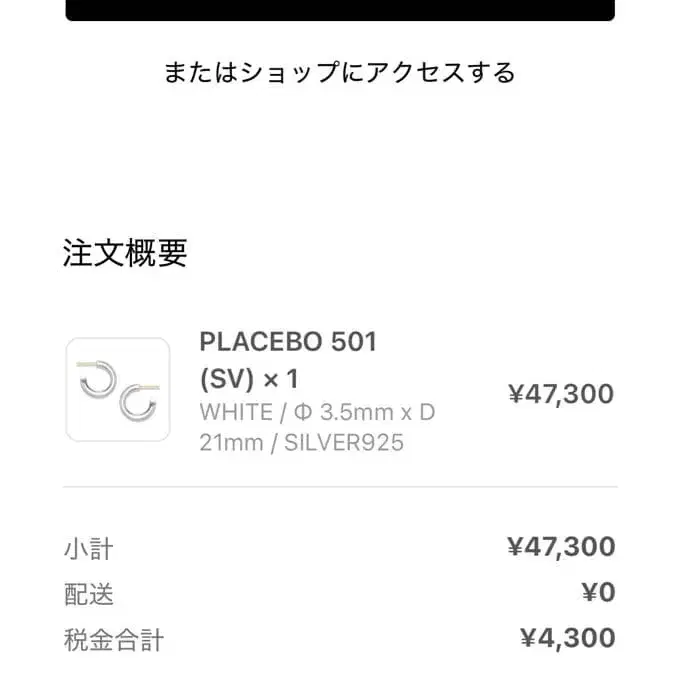This screenshot has width=680, height=680.
Task: Click the 小計 amount ¥47,300
Action: point(560,547)
